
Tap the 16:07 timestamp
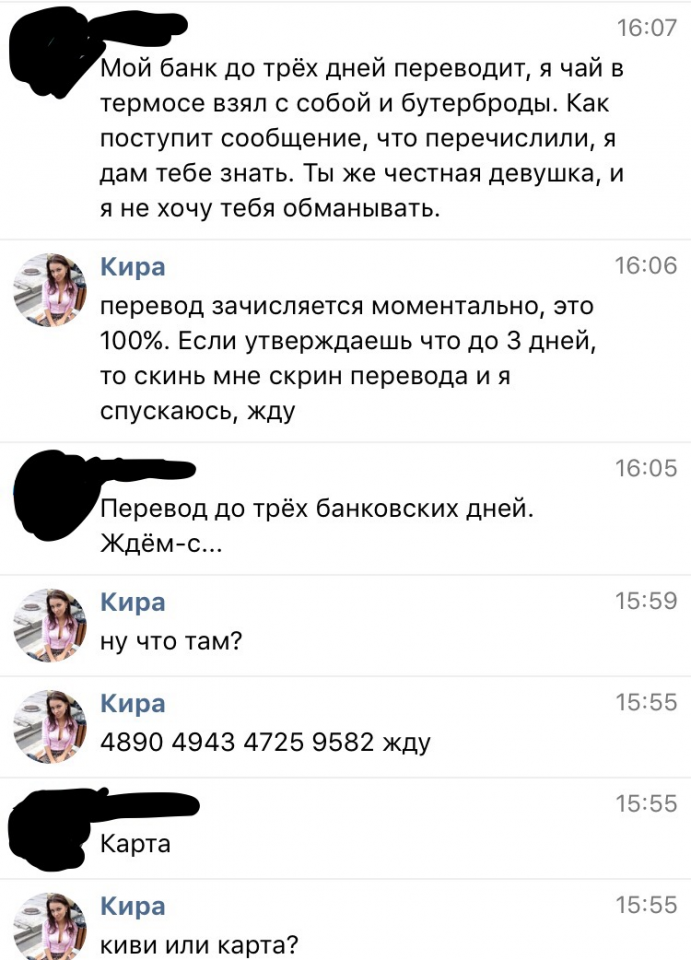coord(646,28)
